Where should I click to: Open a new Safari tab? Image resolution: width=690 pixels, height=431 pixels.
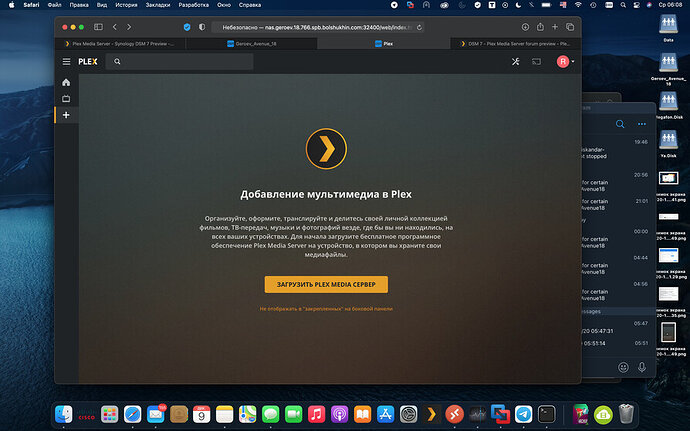[555, 27]
